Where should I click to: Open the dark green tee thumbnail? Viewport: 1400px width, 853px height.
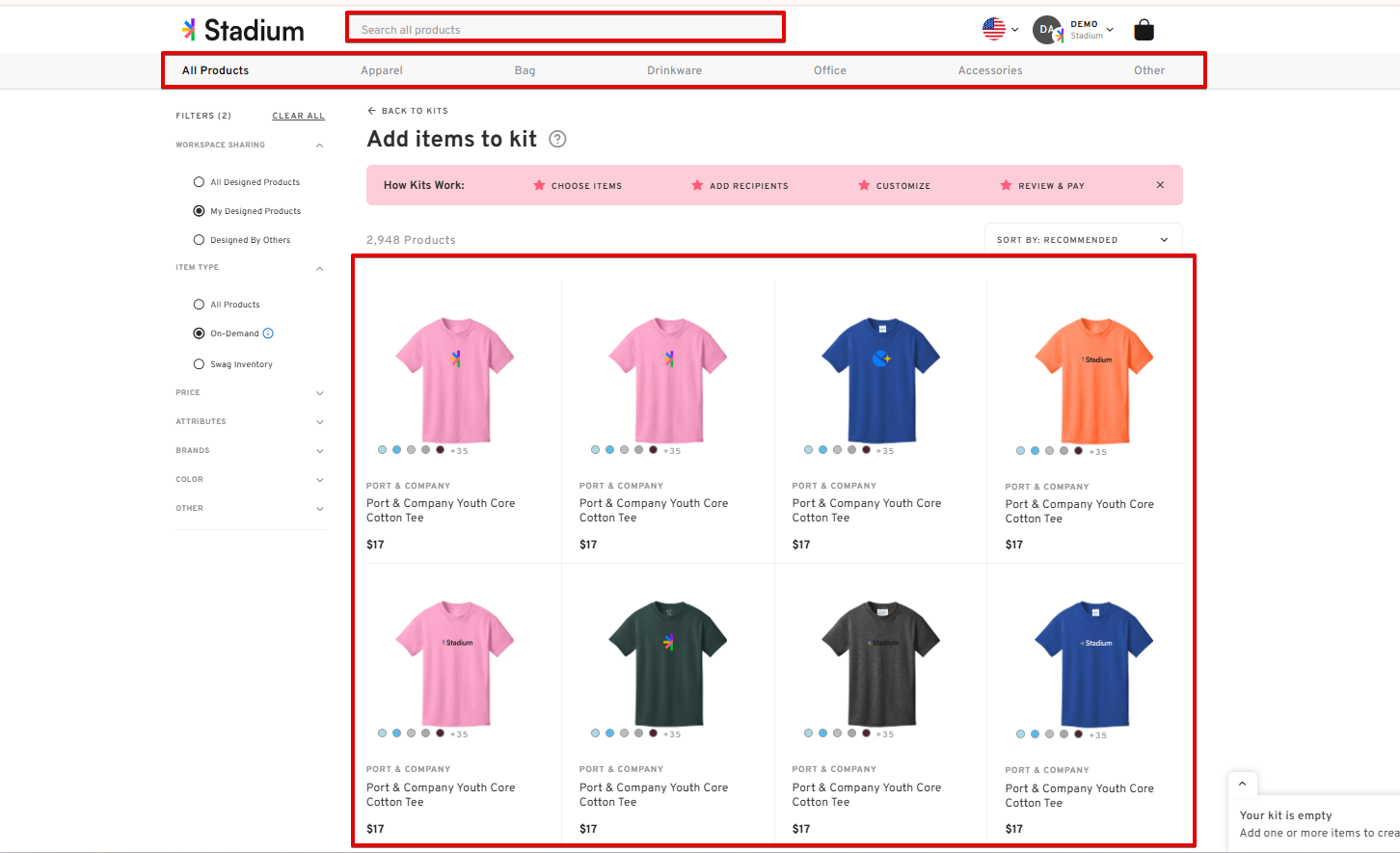point(668,663)
